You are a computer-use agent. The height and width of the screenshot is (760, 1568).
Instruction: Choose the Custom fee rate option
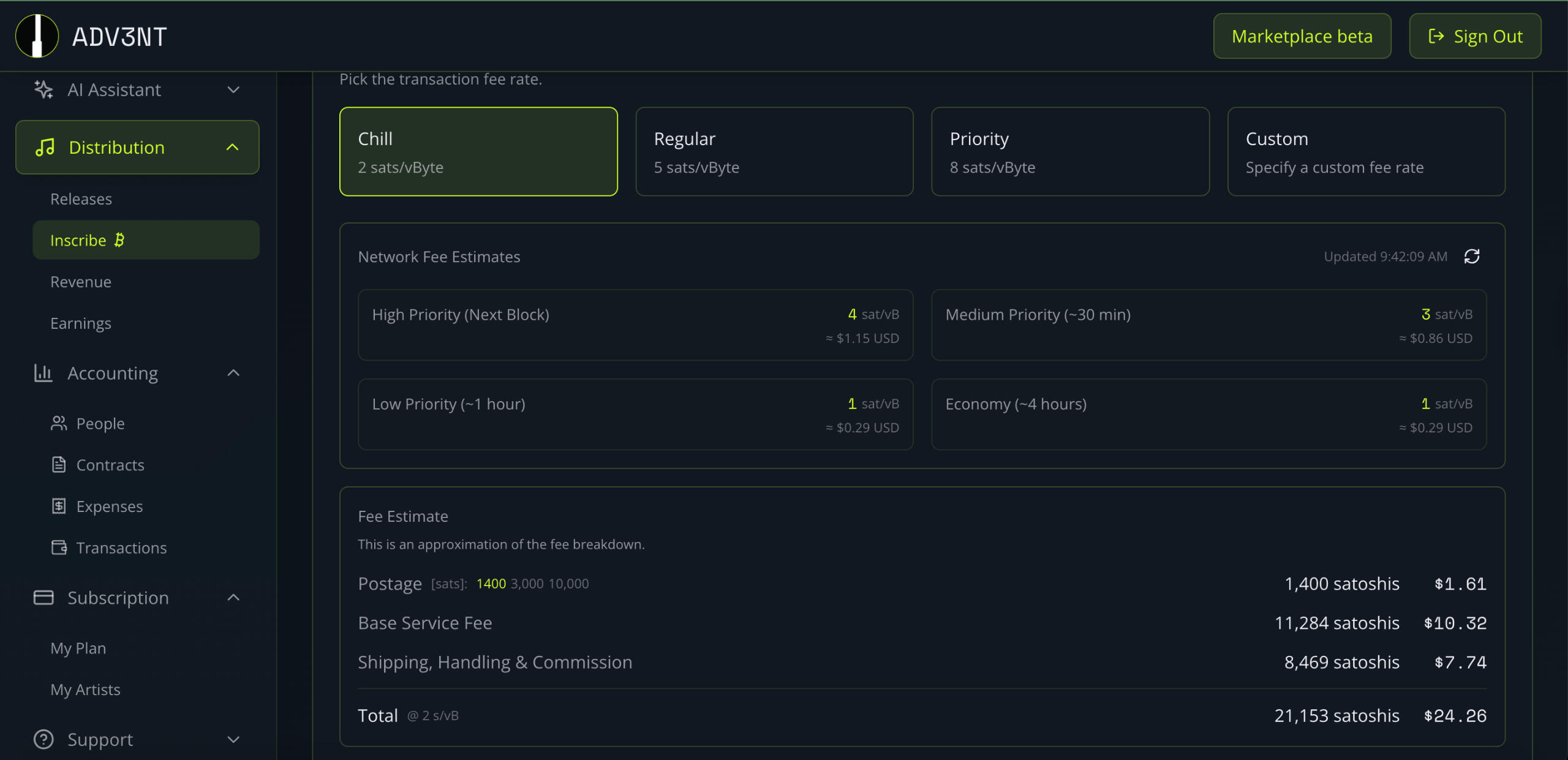click(1366, 152)
